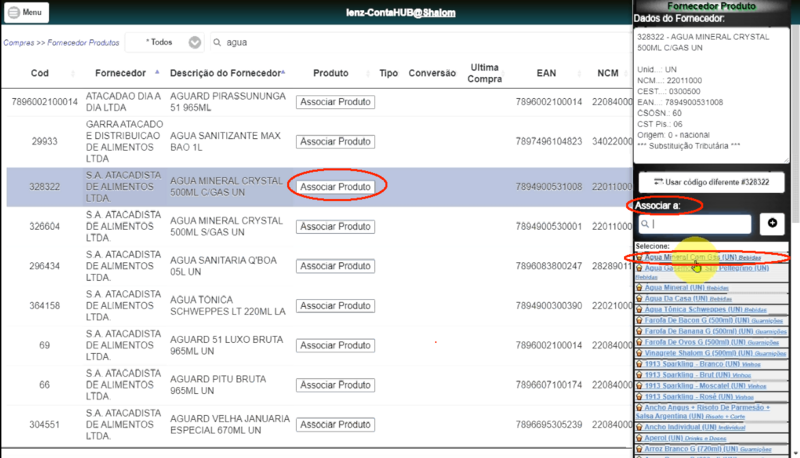This screenshot has width=800, height=458.
Task: Click the product icon next to Aperol (UN)
Action: click(639, 438)
